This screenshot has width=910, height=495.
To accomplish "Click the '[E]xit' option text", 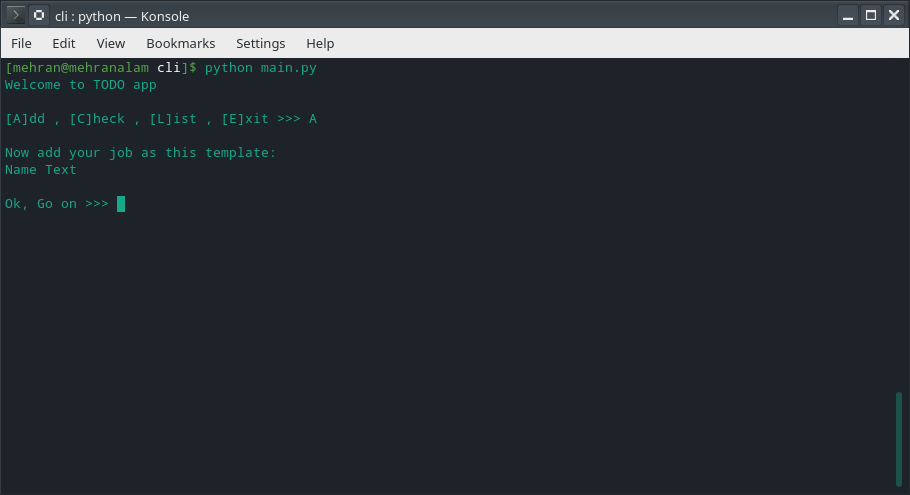I will tap(245, 119).
